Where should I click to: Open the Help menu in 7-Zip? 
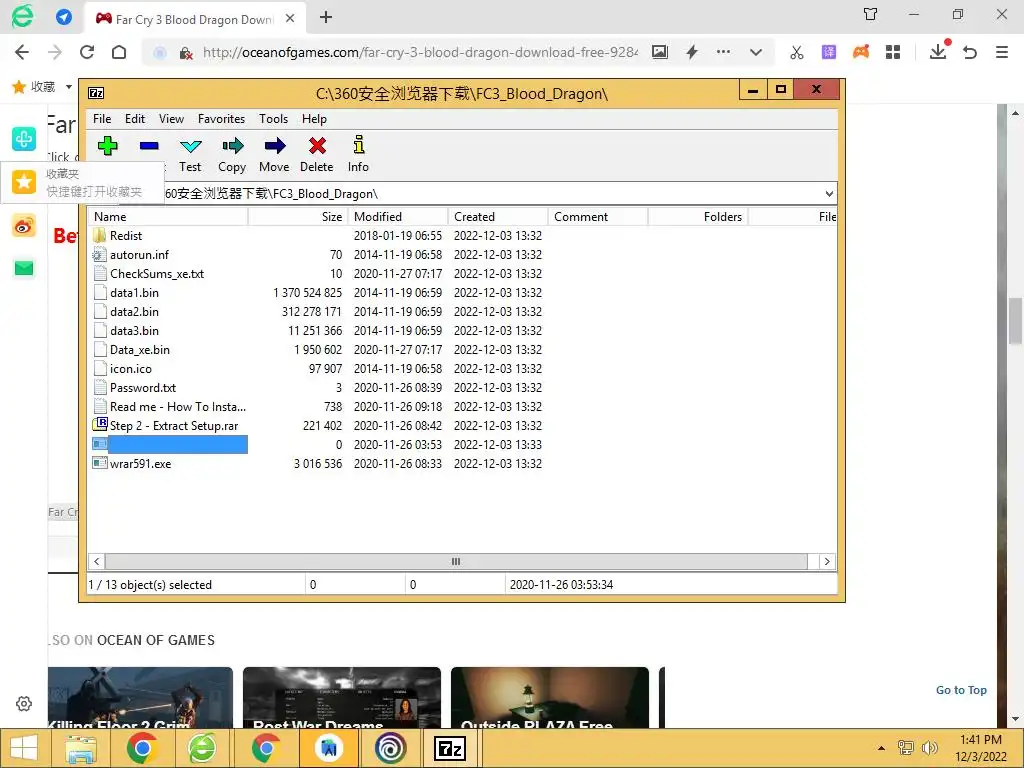pos(314,119)
